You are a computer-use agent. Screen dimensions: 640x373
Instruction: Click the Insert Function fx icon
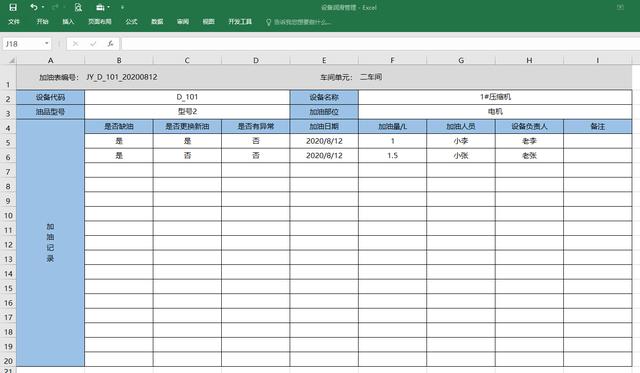pyautogui.click(x=110, y=44)
